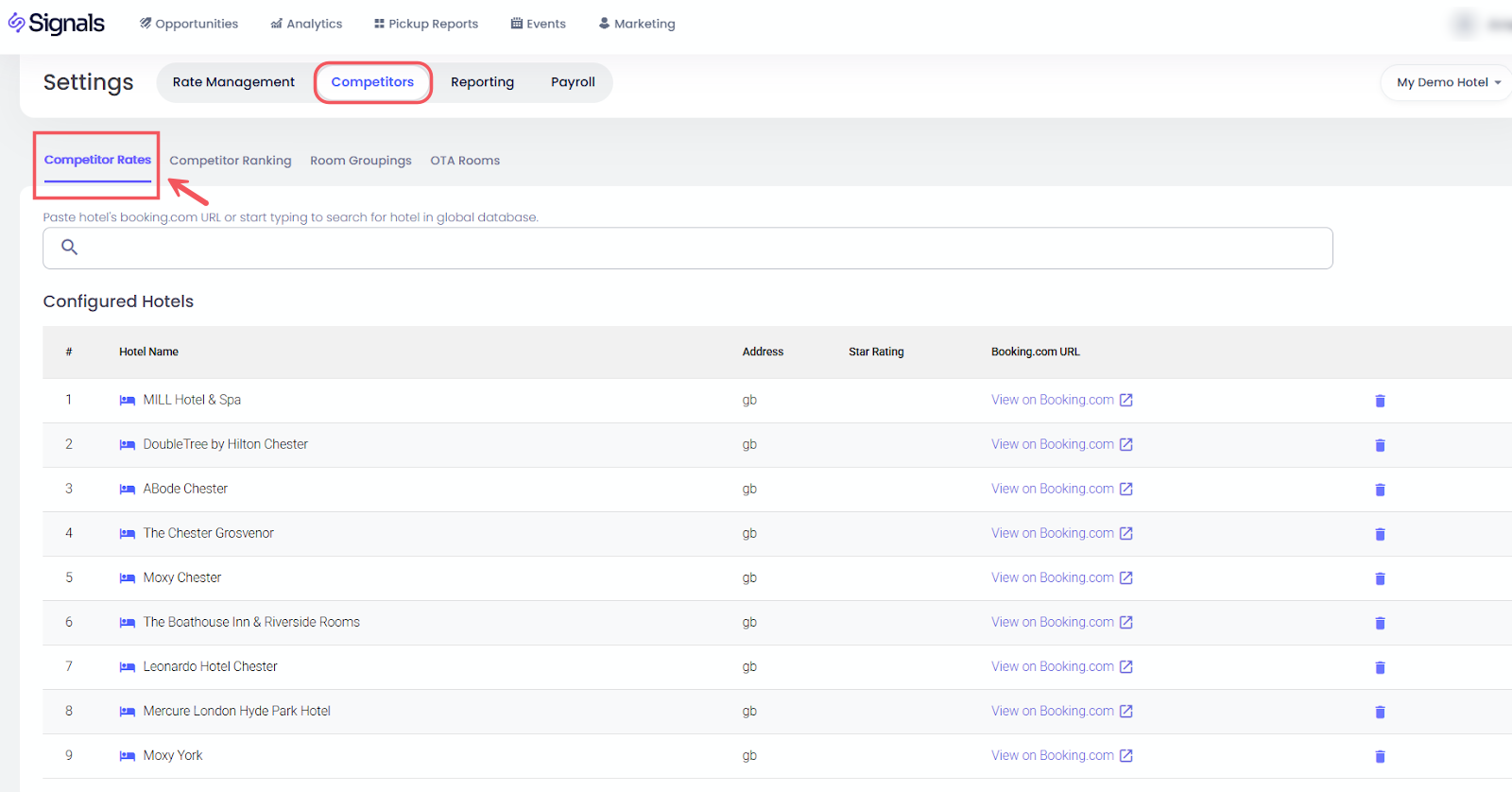Screen dimensions: 1512x792
Task: Click the search magnifier icon
Action: point(69,248)
